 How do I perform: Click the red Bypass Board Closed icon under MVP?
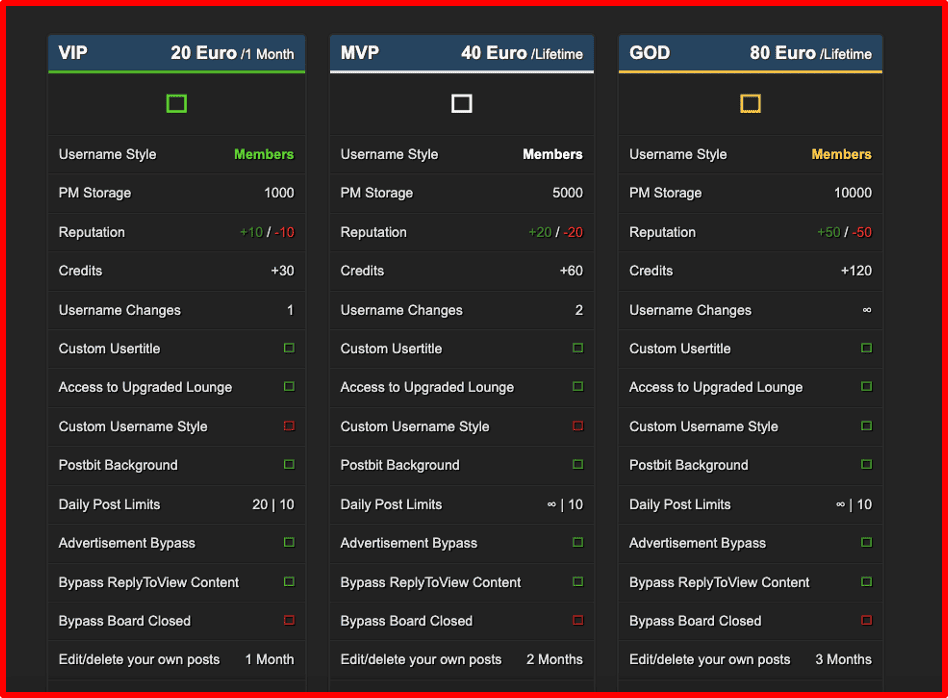[x=578, y=620]
